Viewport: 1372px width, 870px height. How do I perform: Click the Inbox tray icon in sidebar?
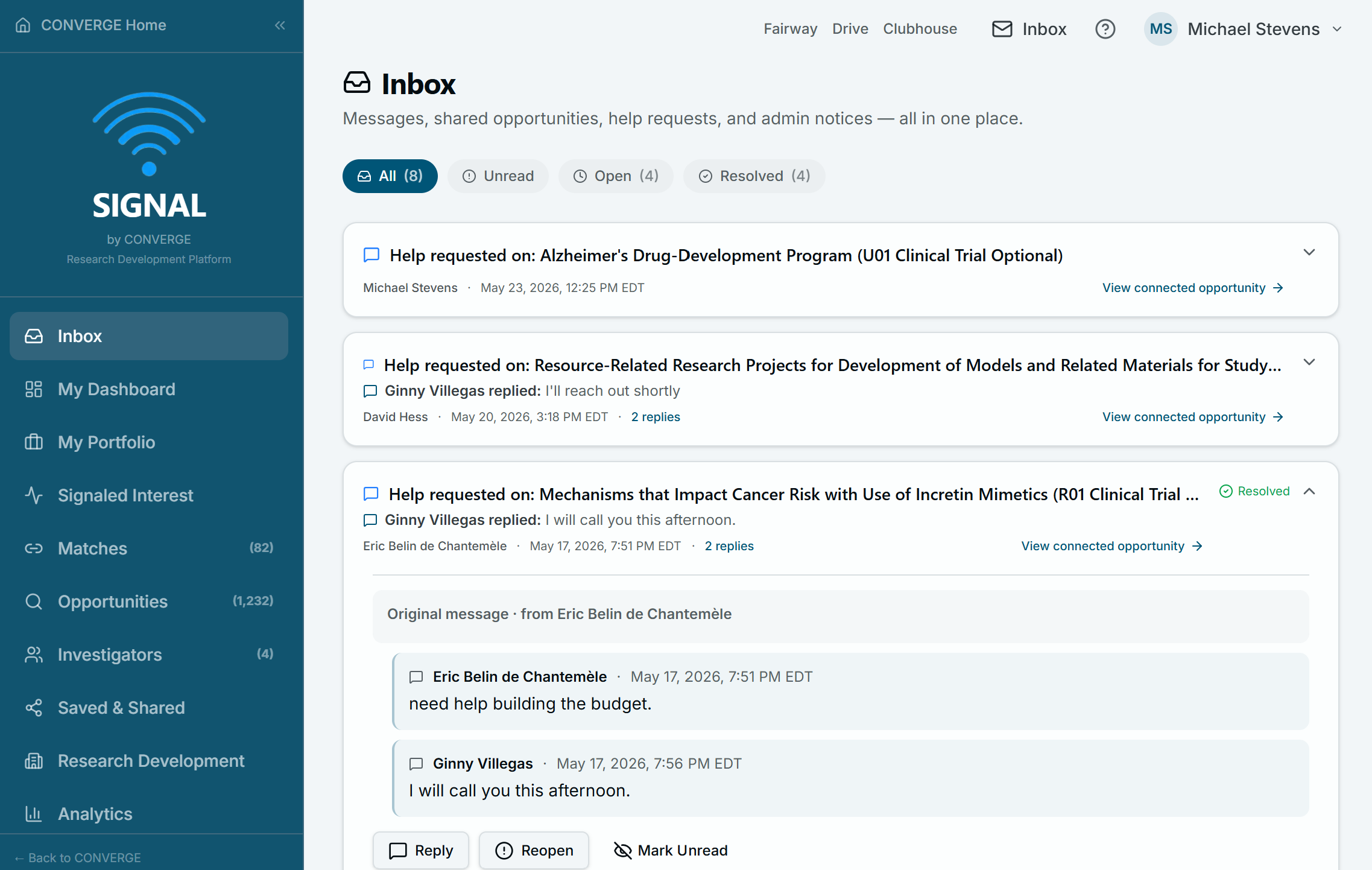[34, 336]
